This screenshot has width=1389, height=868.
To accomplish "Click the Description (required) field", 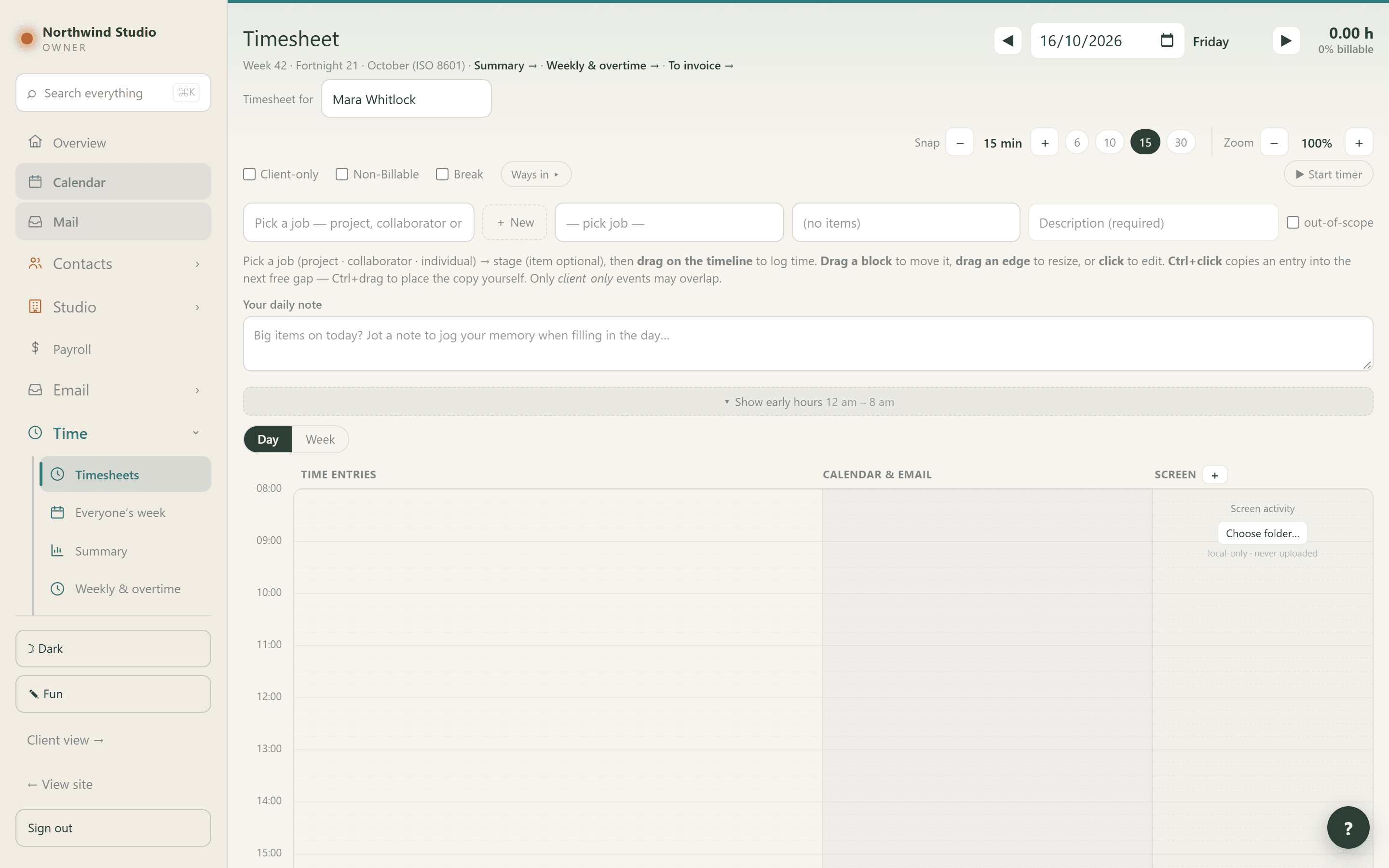I will click(1153, 222).
